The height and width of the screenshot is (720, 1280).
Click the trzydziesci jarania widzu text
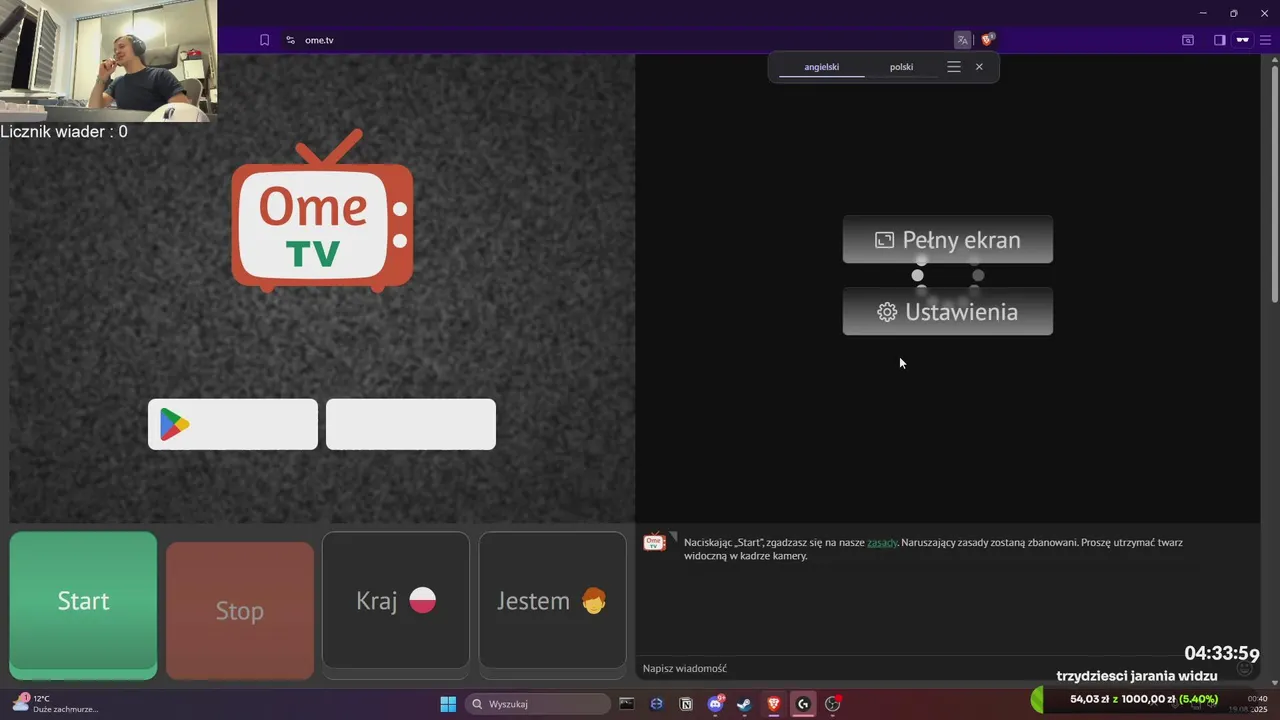tap(1137, 676)
